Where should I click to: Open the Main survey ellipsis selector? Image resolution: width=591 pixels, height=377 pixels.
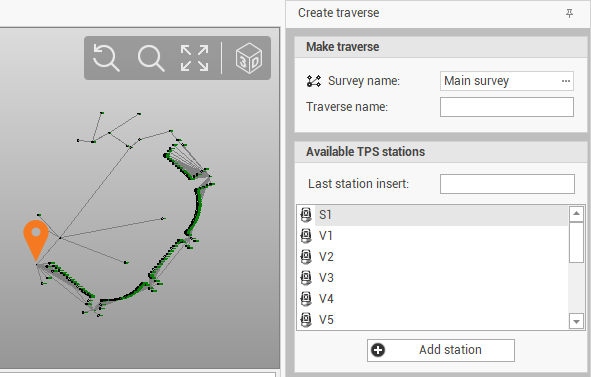[x=566, y=81]
